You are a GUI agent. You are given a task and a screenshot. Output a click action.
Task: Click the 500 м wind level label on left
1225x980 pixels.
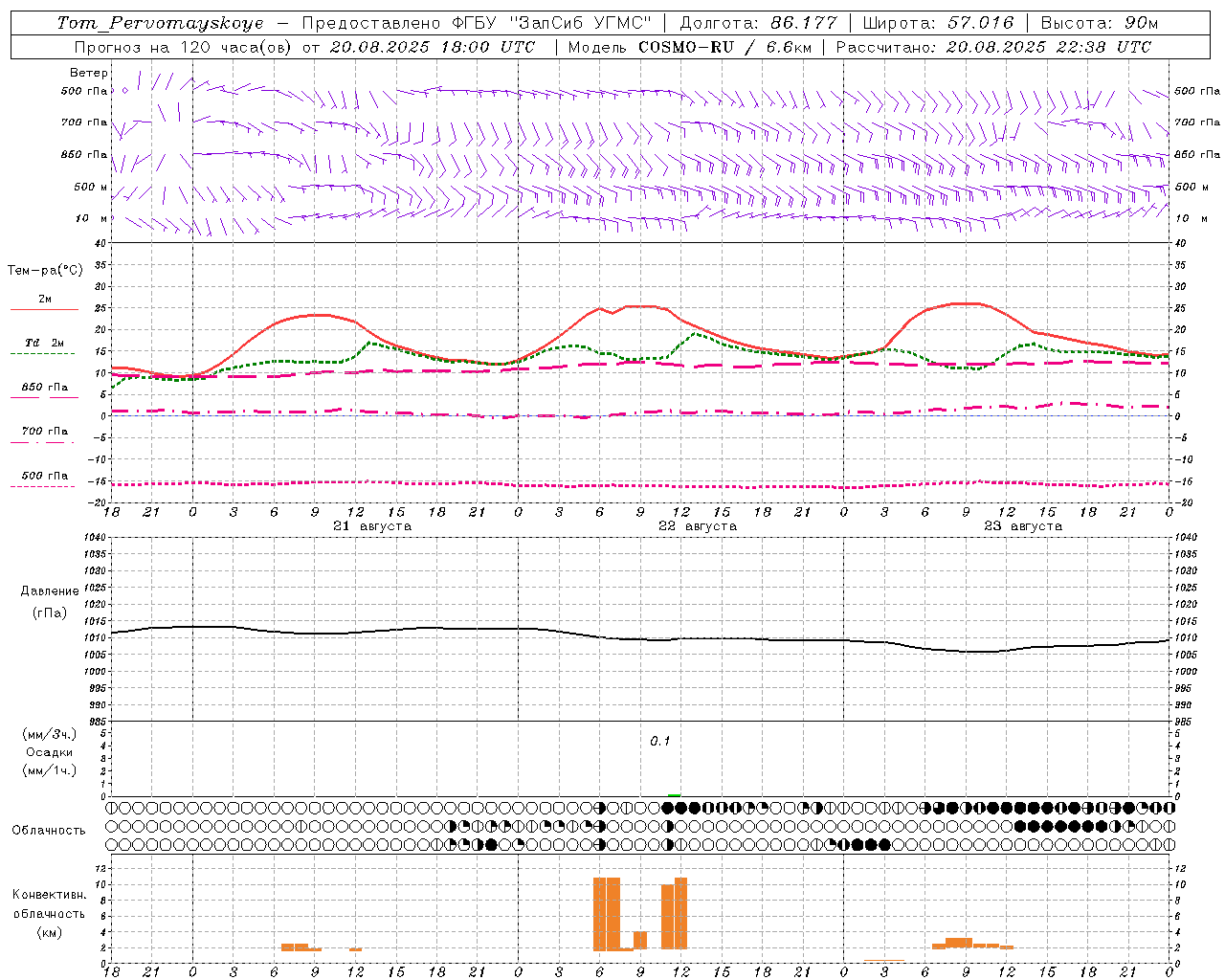[90, 187]
